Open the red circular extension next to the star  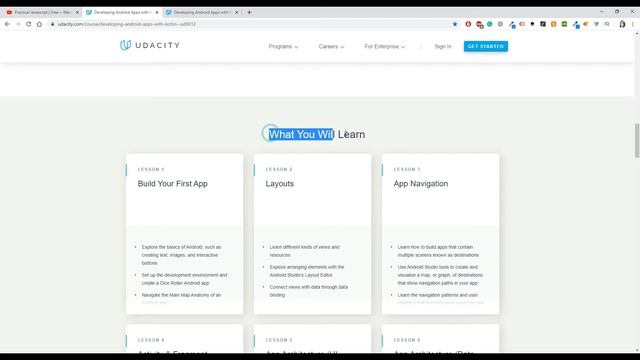click(468, 24)
